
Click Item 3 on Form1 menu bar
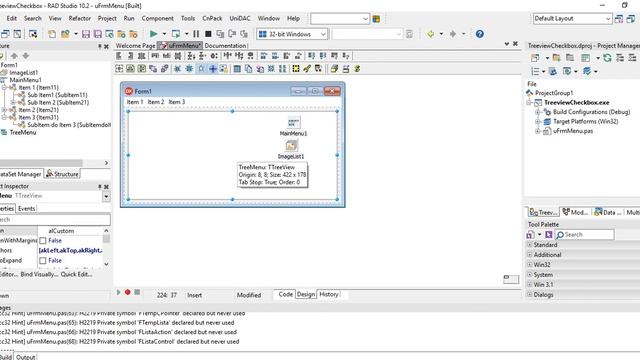coord(177,102)
